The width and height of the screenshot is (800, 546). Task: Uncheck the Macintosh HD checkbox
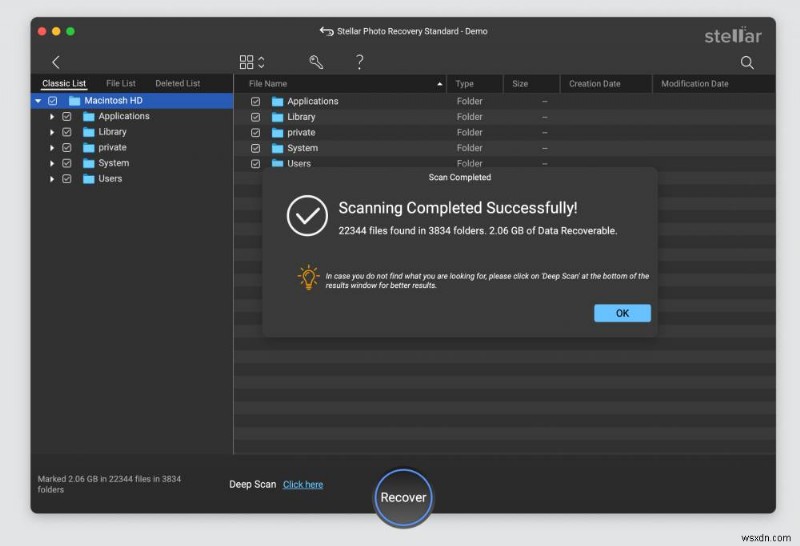click(x=53, y=101)
